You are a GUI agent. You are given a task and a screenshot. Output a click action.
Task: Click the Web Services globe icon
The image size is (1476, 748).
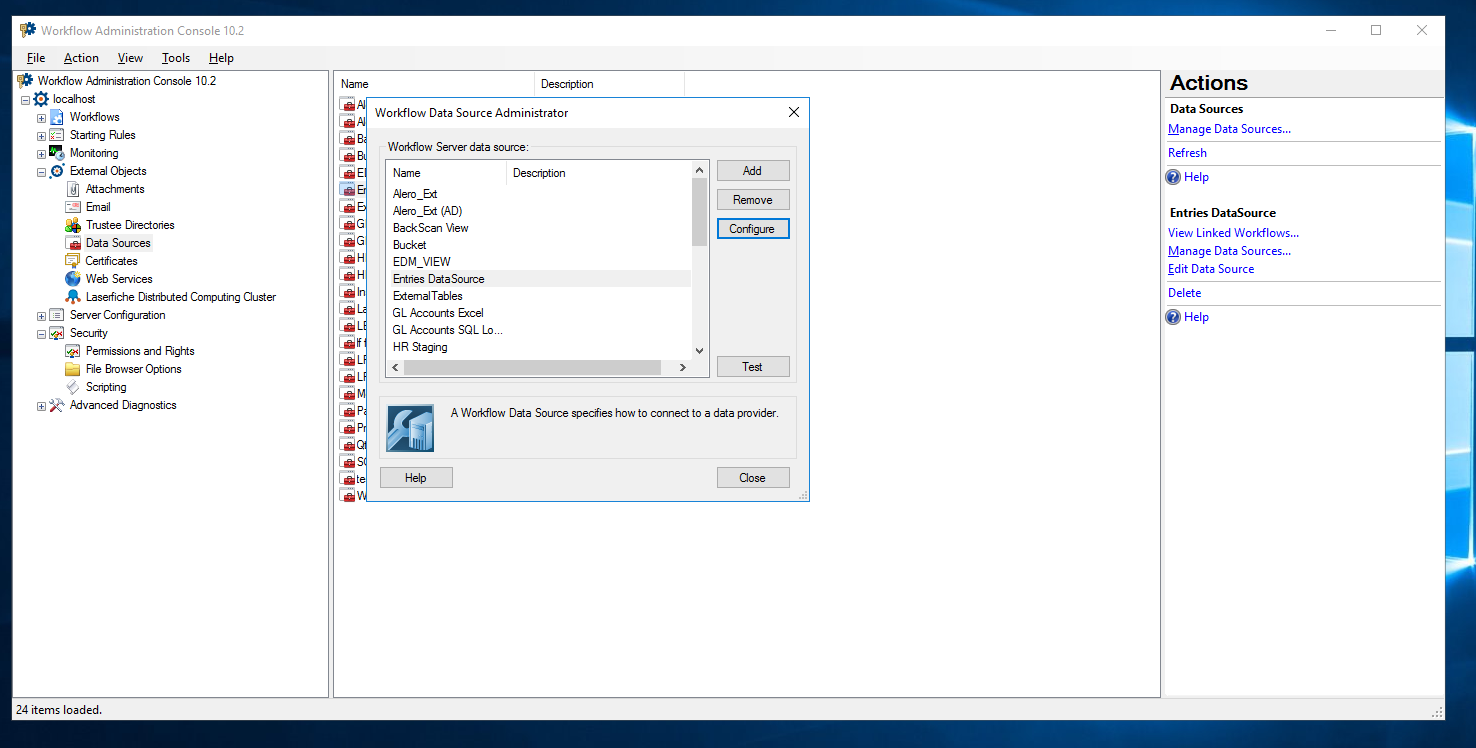(x=73, y=279)
